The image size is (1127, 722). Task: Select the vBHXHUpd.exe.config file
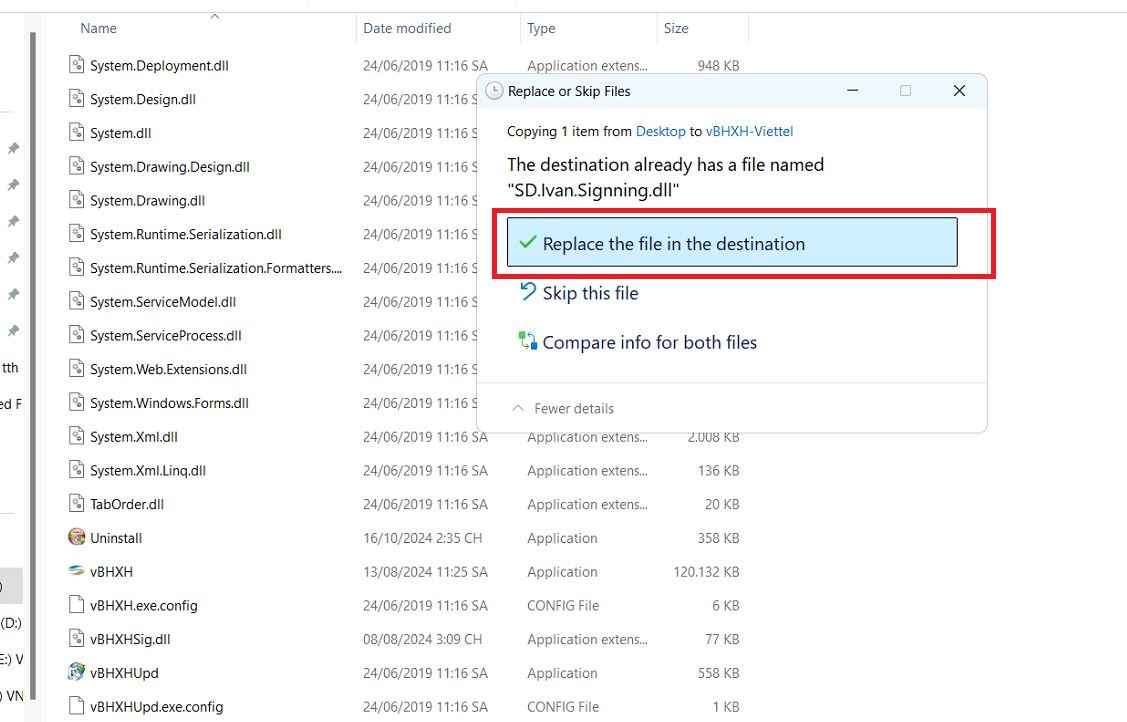[x=156, y=706]
